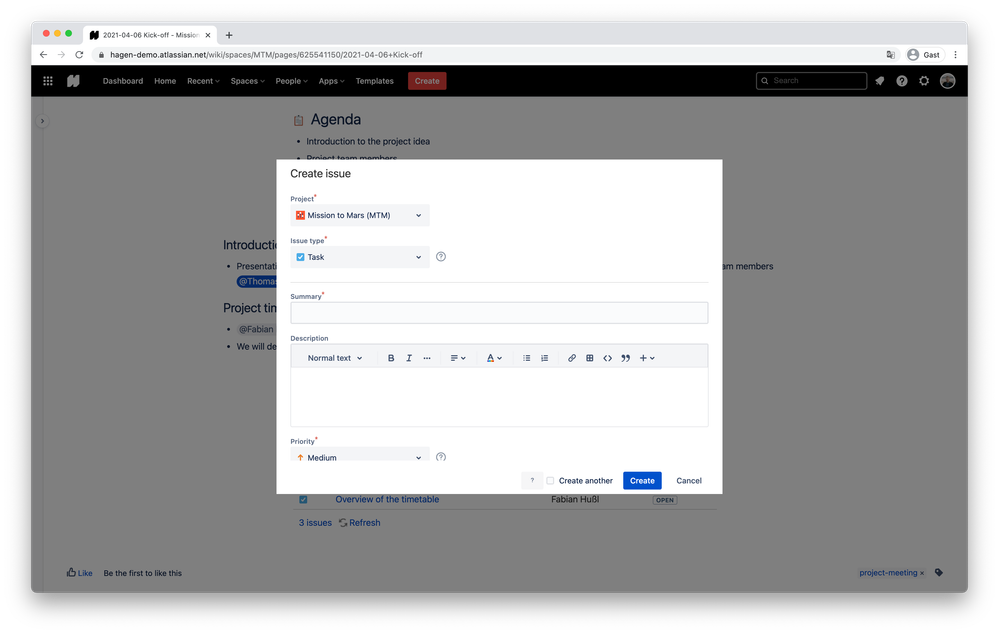999x634 pixels.
Task: Open the app switcher grid icon
Action: coord(48,81)
